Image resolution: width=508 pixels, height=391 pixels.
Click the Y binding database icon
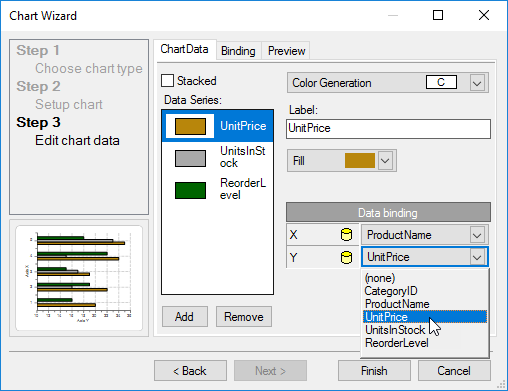click(x=346, y=257)
